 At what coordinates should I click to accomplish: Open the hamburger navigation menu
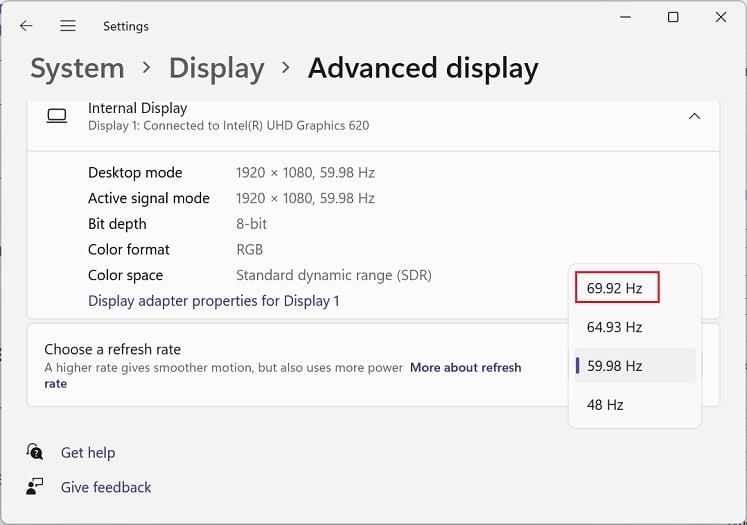coord(68,25)
